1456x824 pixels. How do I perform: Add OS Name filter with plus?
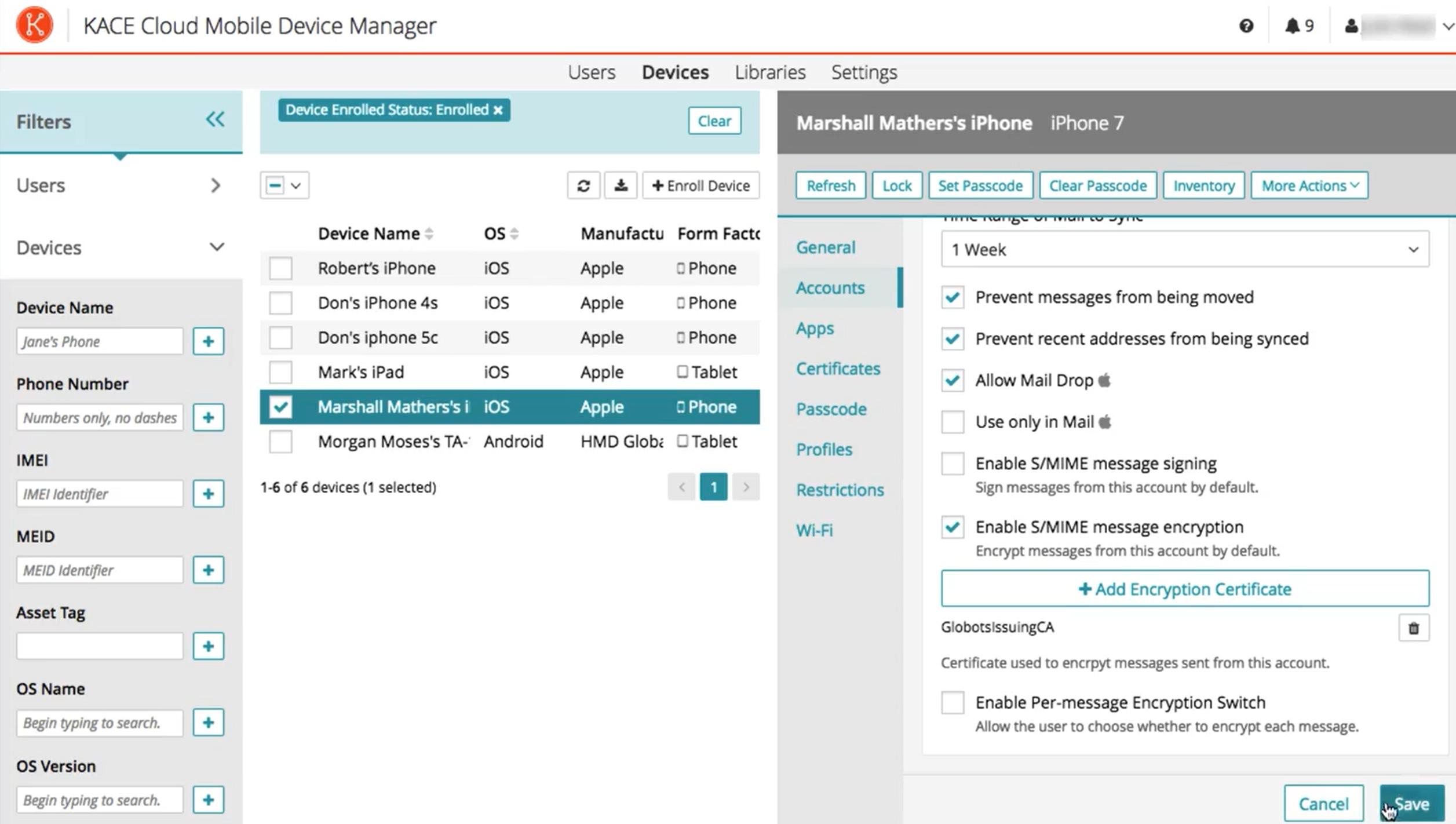click(209, 723)
